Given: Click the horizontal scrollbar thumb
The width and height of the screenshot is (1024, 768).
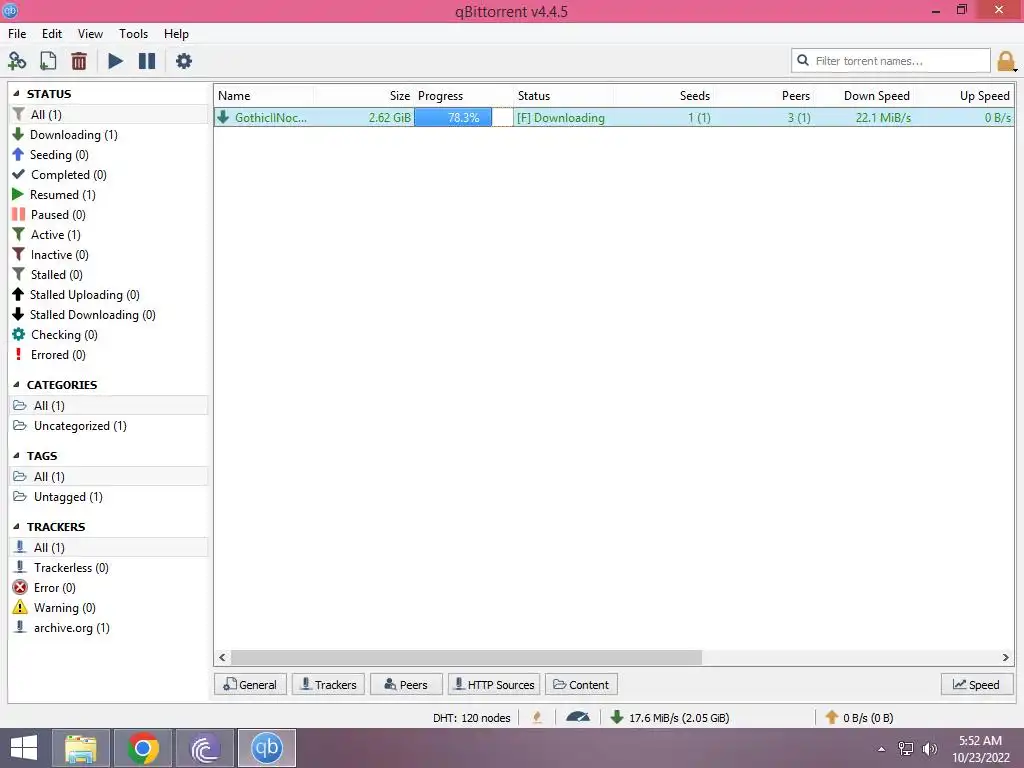Looking at the screenshot, I should click(466, 657).
